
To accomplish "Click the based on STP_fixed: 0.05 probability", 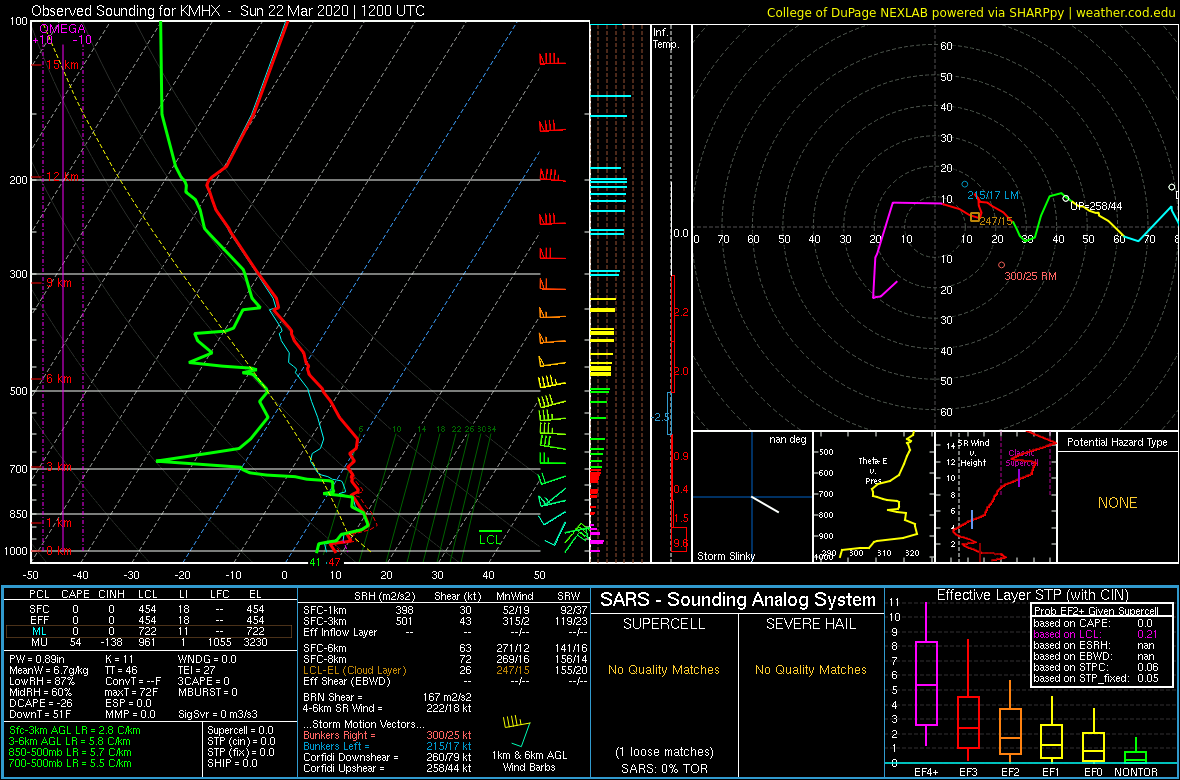I will (1098, 679).
